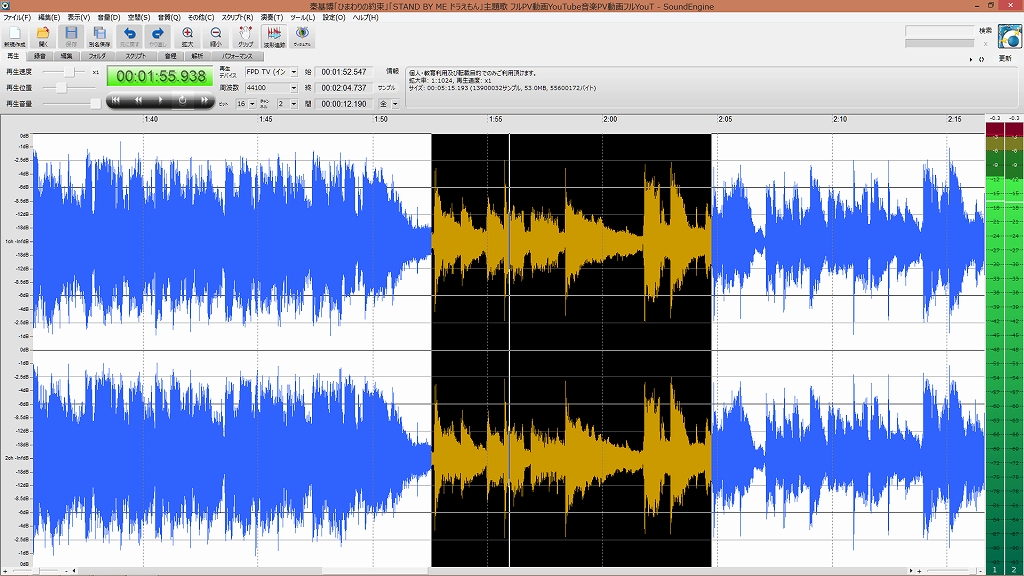1024x576 pixels.
Task: Click the 別名保存 save-as icon
Action: pos(99,37)
